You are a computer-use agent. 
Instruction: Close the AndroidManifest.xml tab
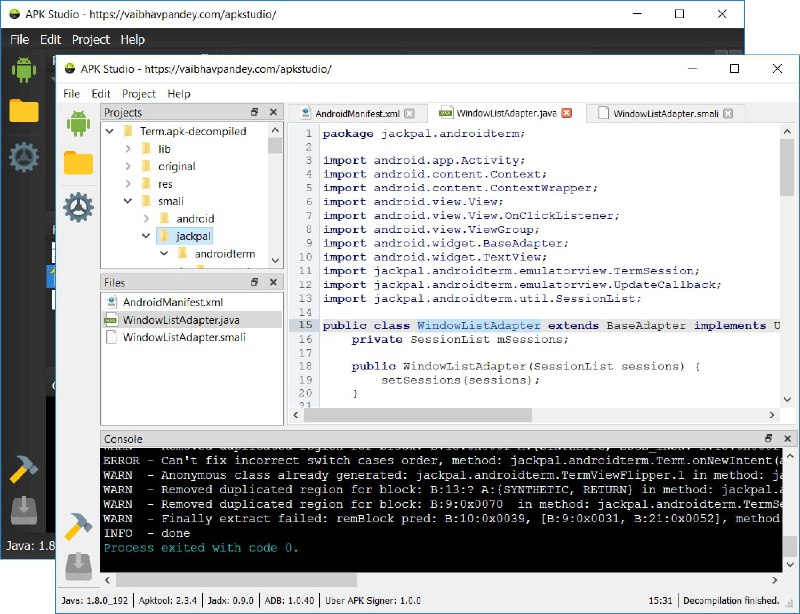(409, 113)
